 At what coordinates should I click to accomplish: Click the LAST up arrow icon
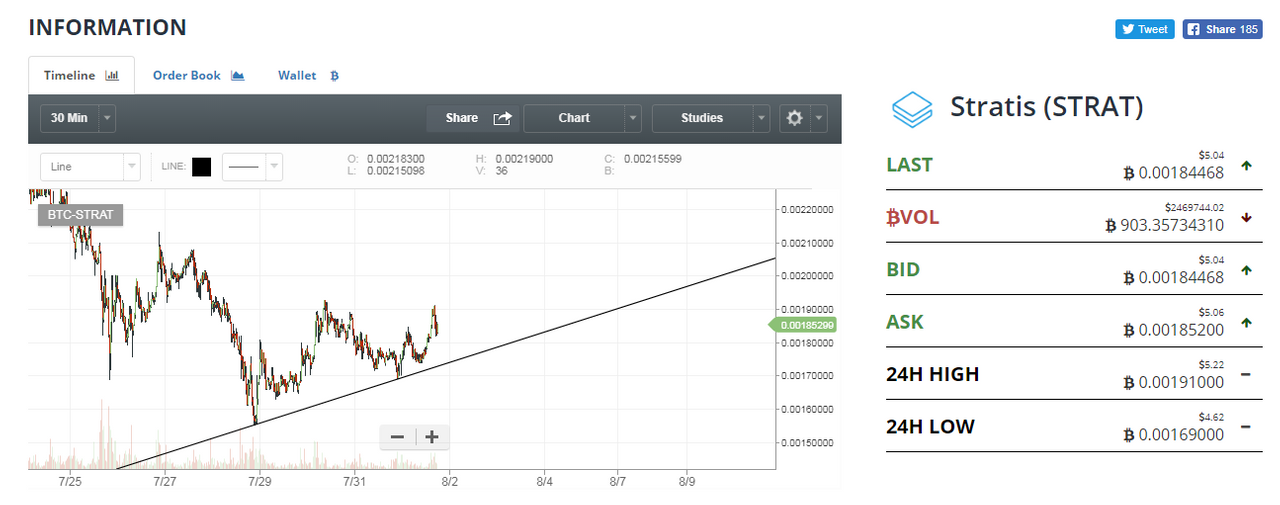1246,165
